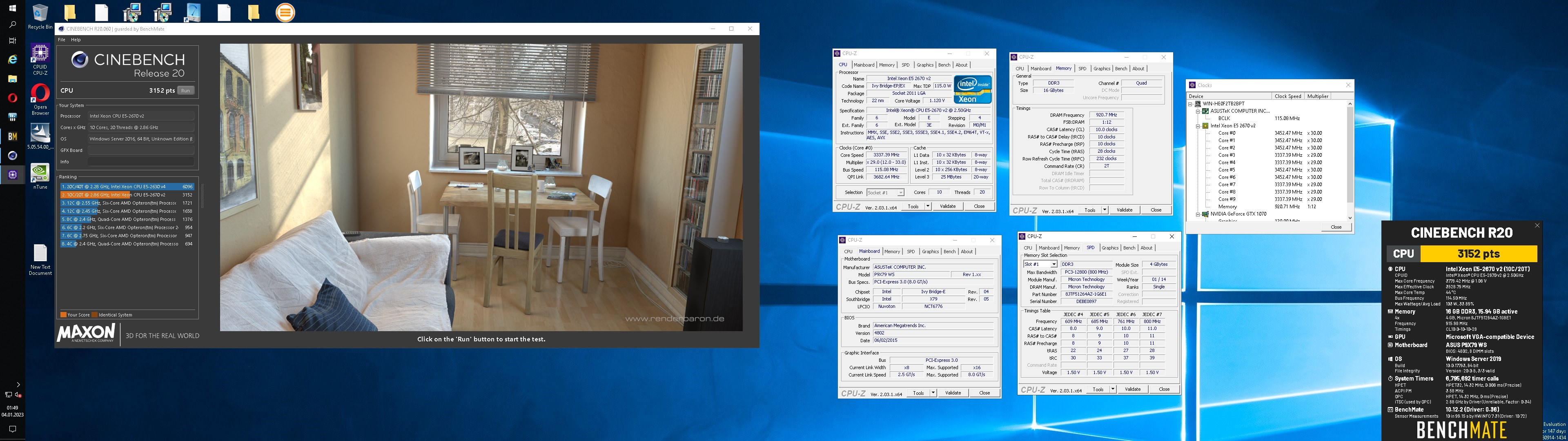Select the blue gauge shortcut icon on desktop
This screenshot has height=441, width=1568.
click(193, 12)
